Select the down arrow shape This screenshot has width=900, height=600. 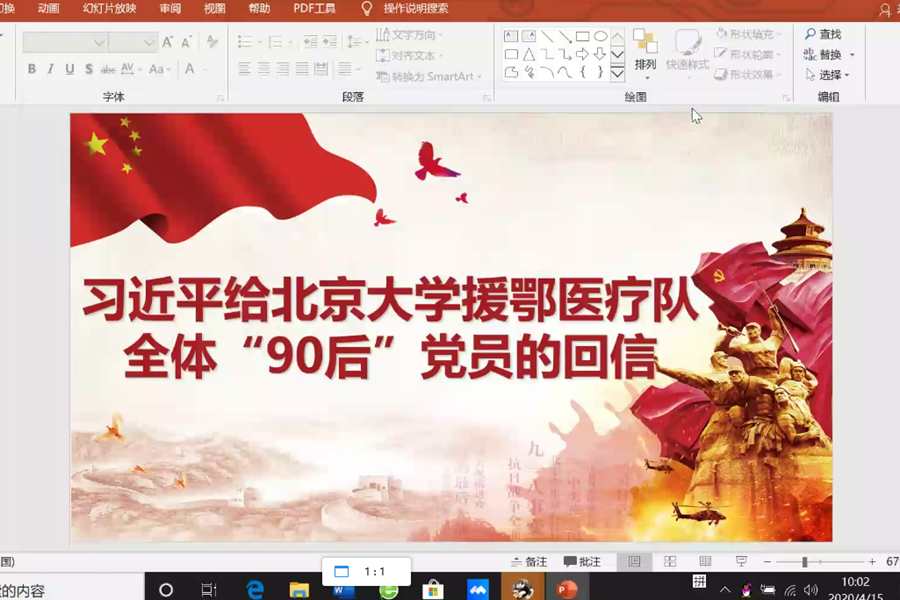[x=600, y=54]
